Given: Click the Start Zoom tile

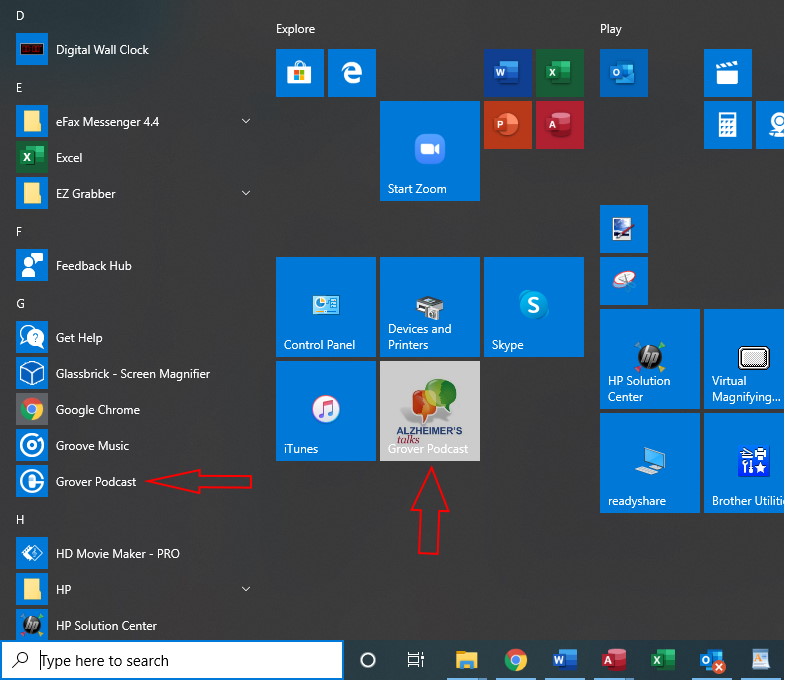Looking at the screenshot, I should [430, 151].
